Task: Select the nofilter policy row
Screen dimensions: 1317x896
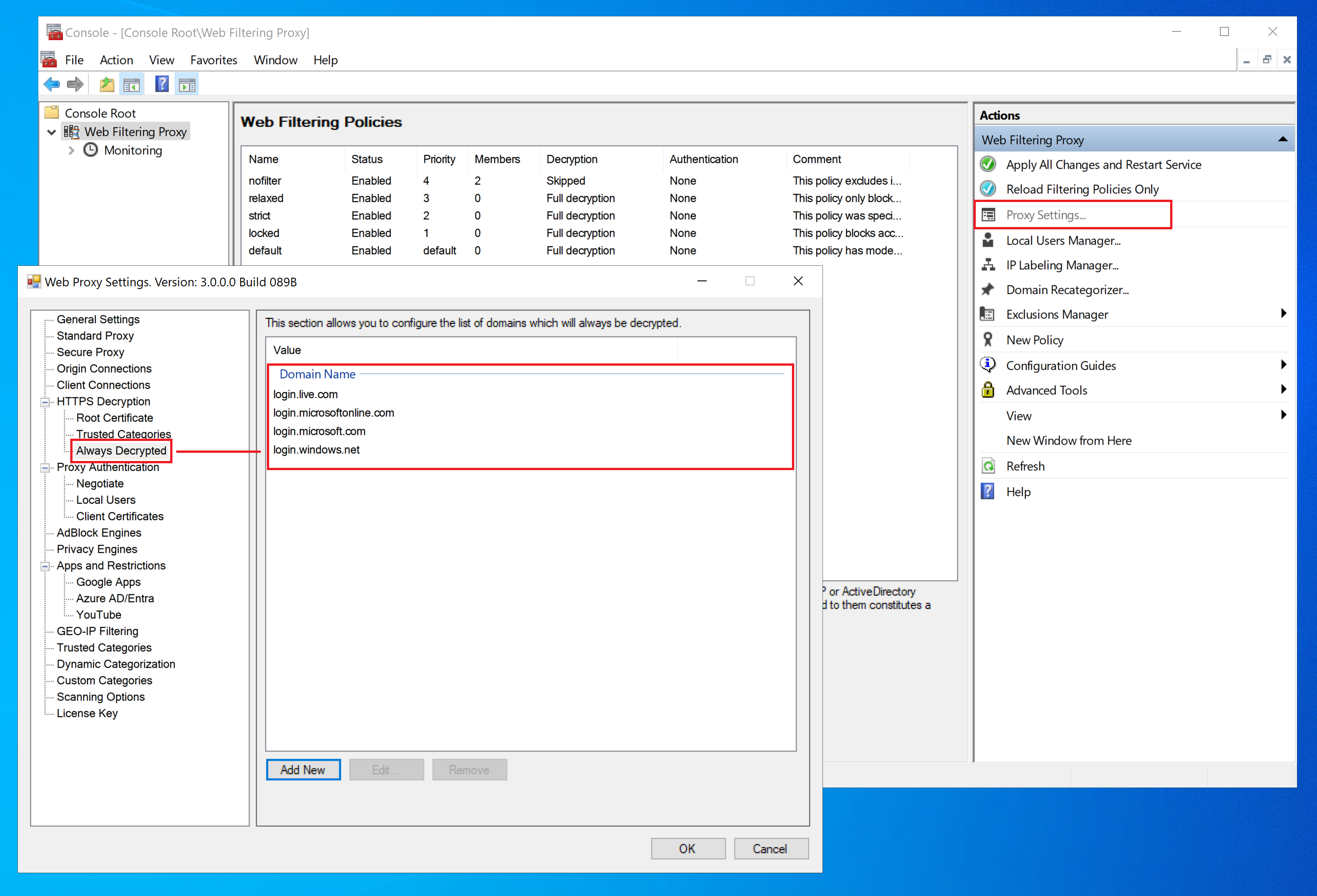Action: [x=575, y=181]
